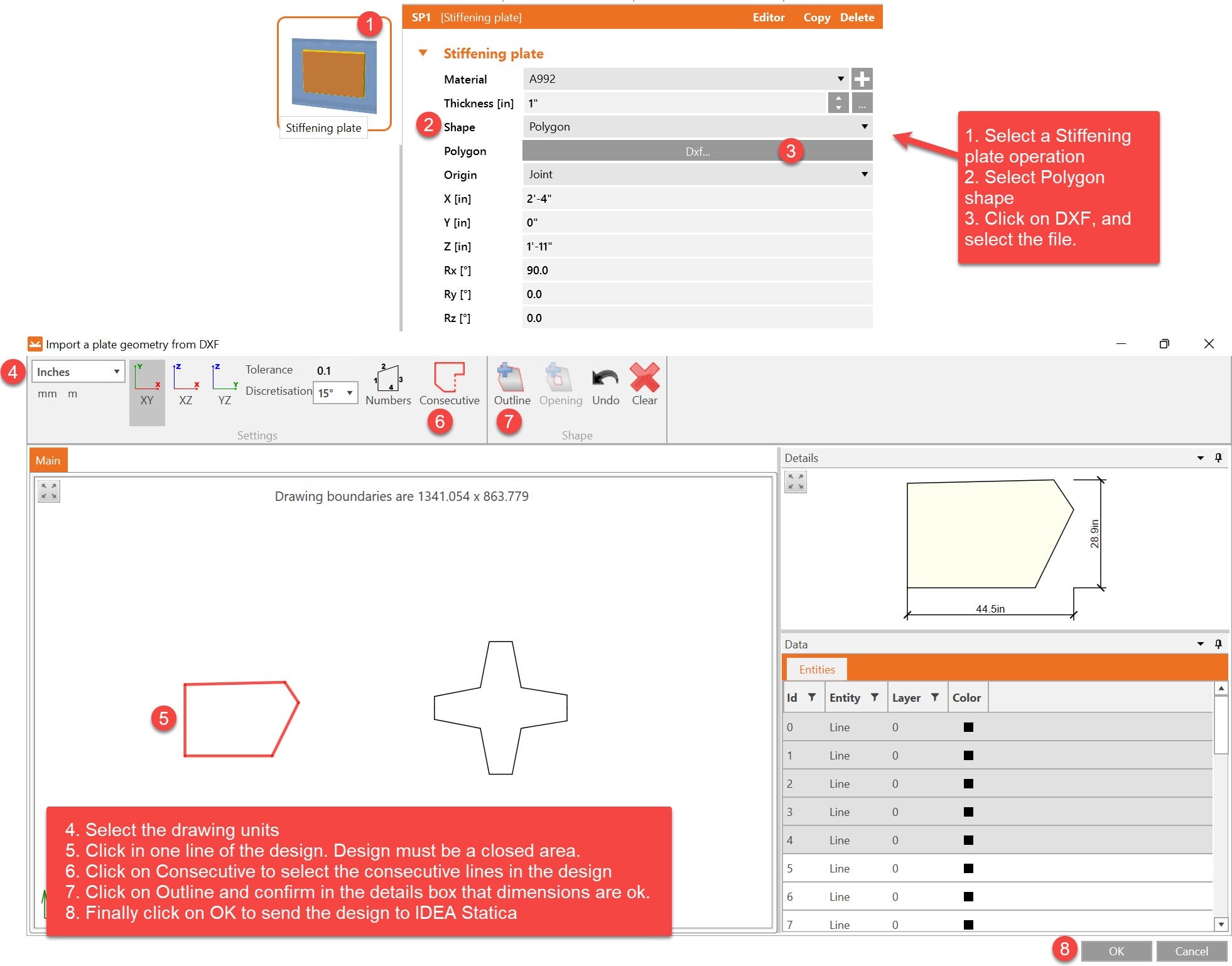Zoom extents in main drawing view

click(49, 491)
